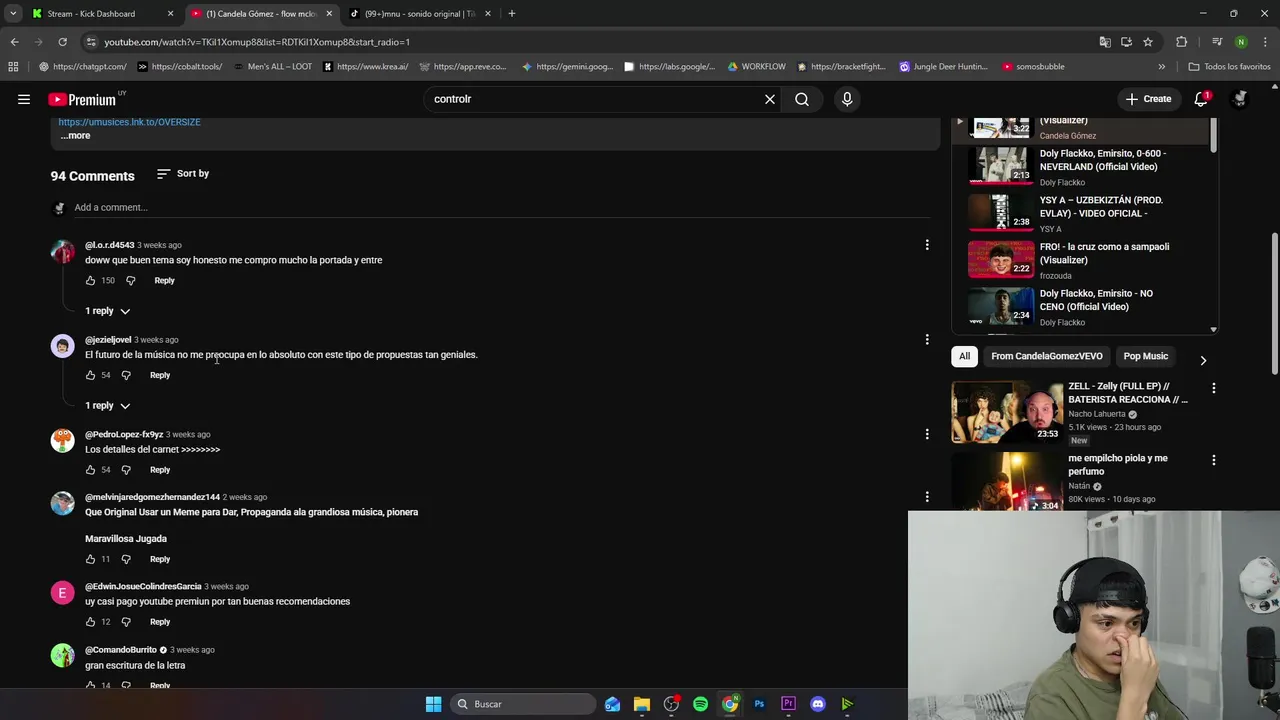Open WORKFLOW bookmark

point(757,67)
